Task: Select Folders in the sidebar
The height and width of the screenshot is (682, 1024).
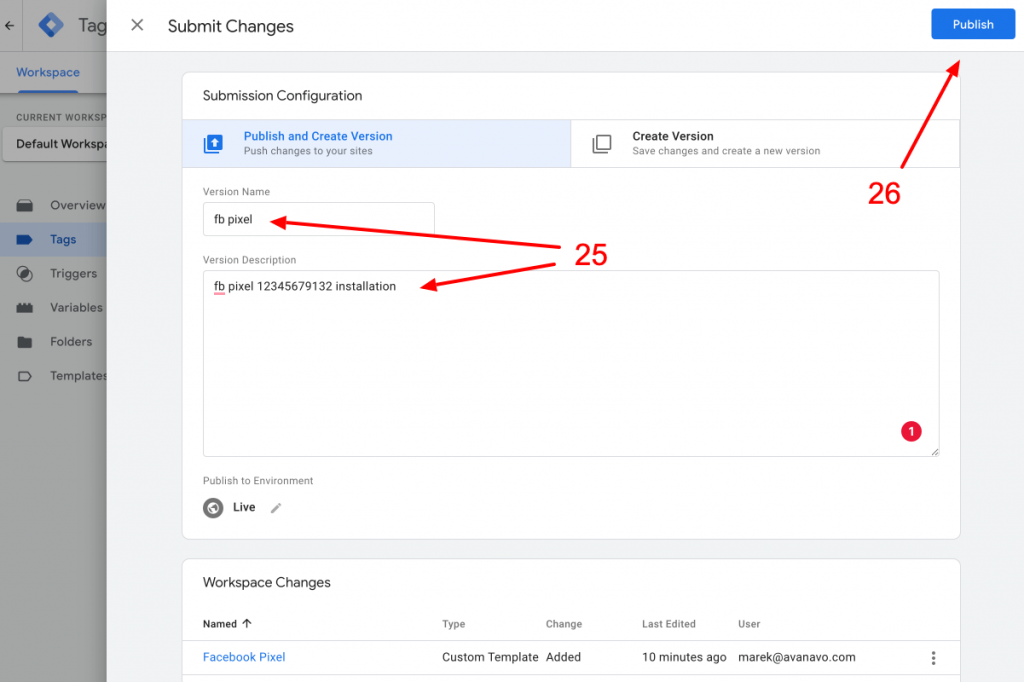Action: pos(71,342)
